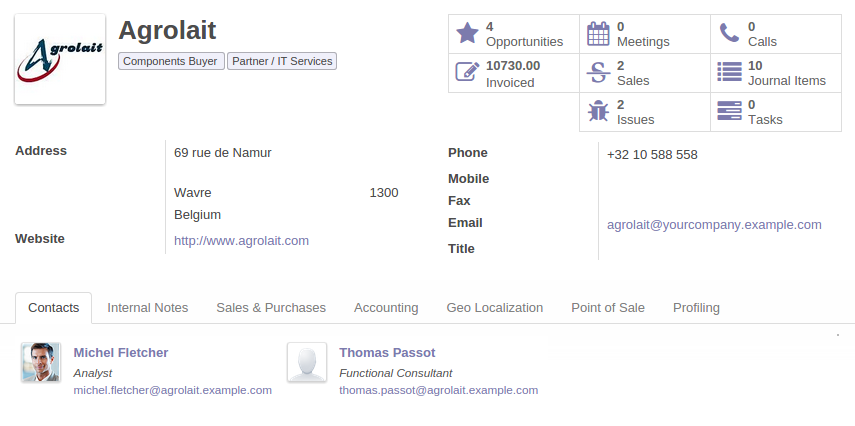Viewport: 855px width, 426px height.
Task: Click the star Opportunities icon
Action: point(467,34)
